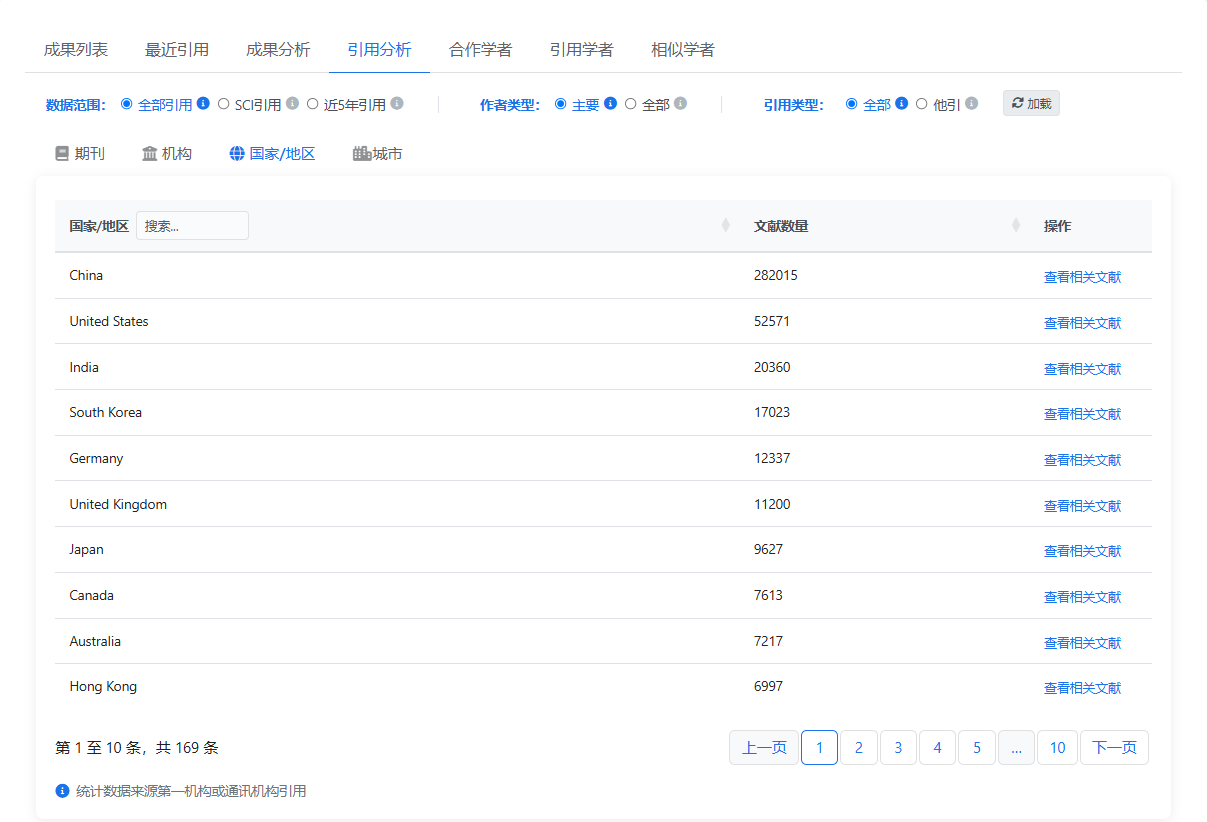Choose 他引 citation type radio
Image resolution: width=1207 pixels, height=822 pixels.
pos(922,103)
